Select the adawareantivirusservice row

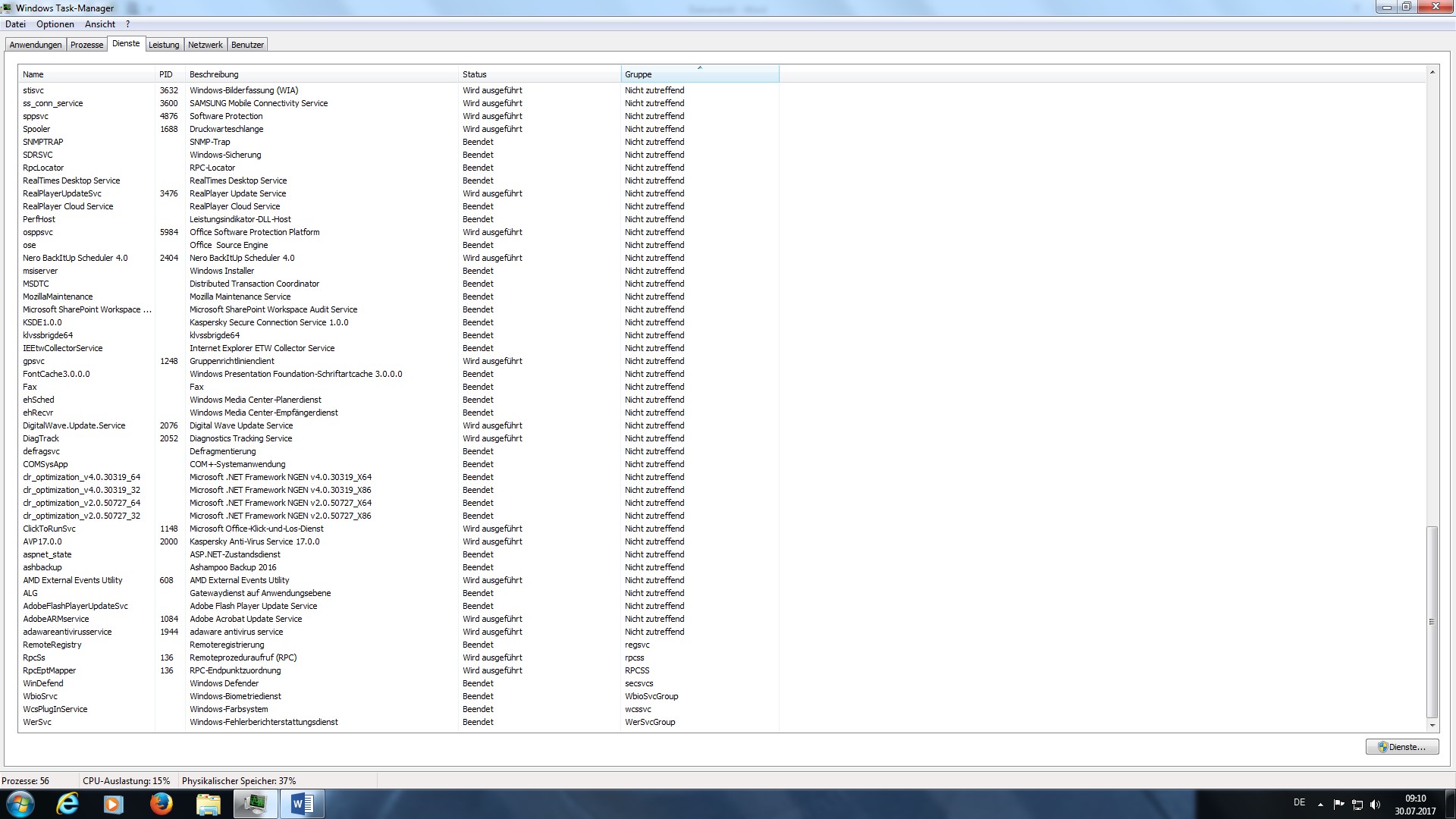398,632
